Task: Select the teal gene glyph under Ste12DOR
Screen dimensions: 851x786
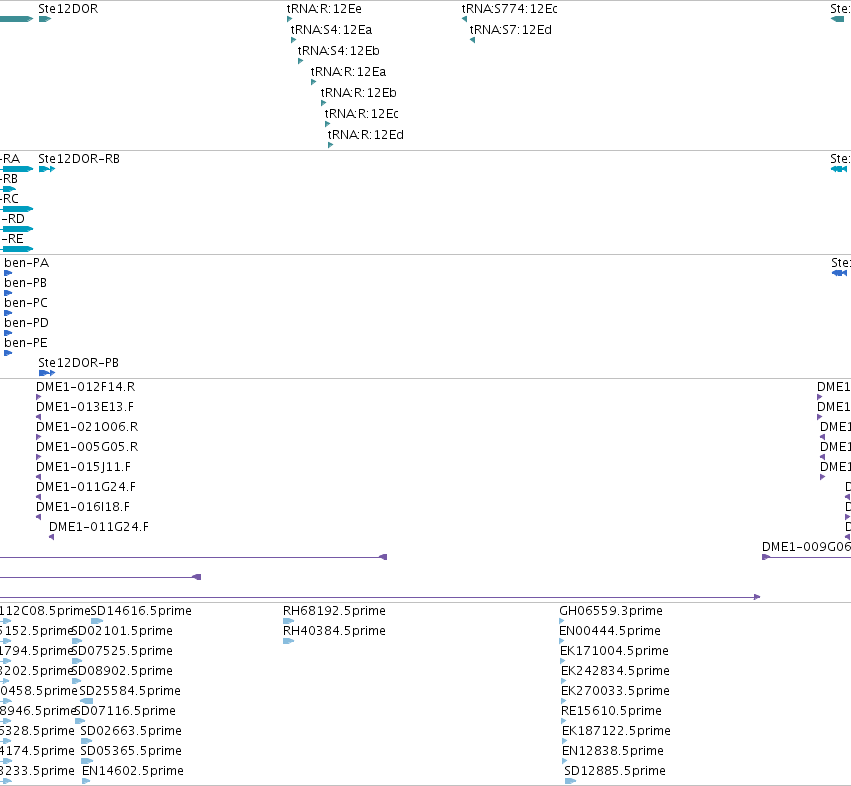Action: click(x=45, y=19)
